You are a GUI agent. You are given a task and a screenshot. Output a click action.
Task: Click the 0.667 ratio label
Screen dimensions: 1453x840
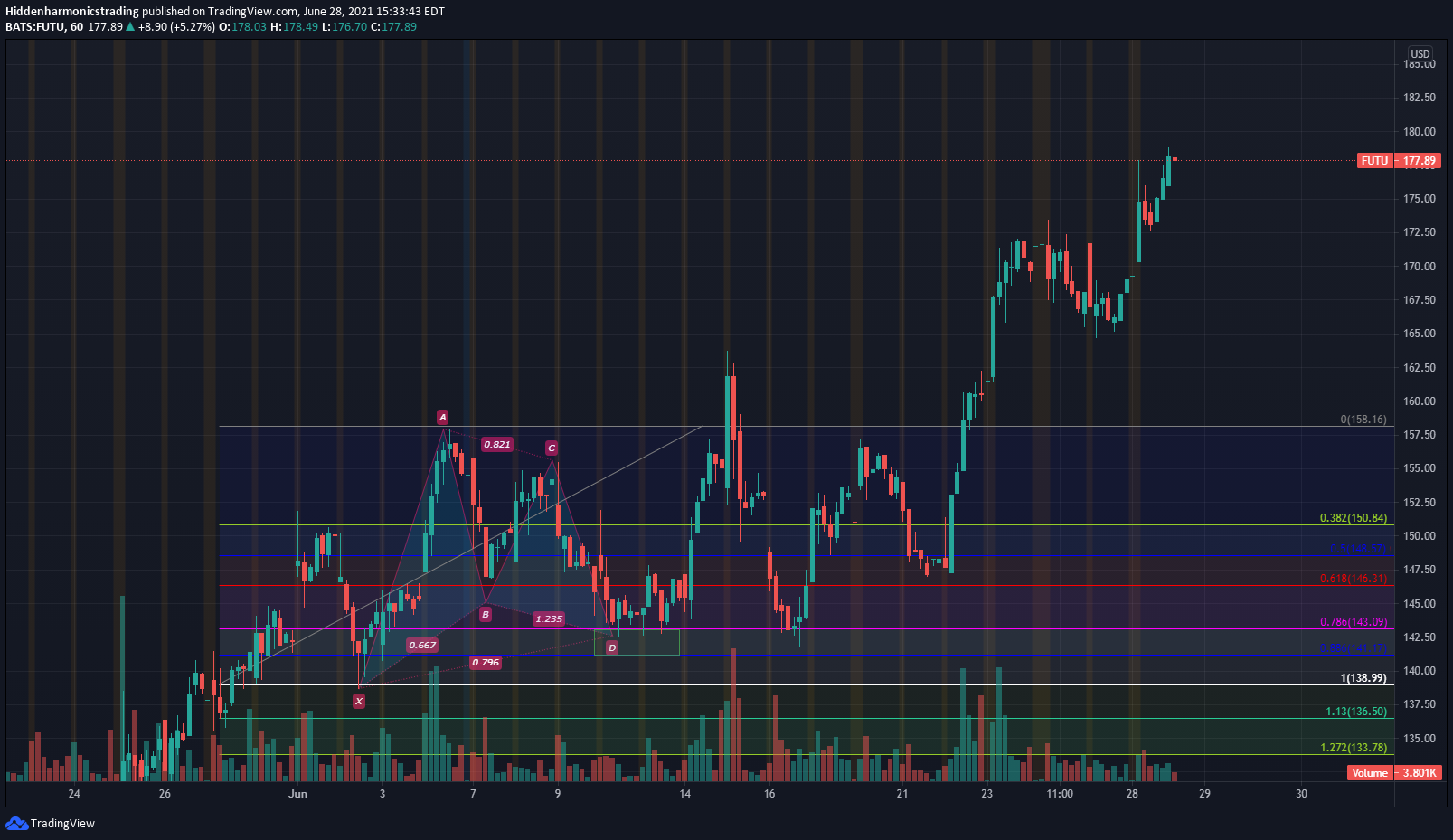(x=422, y=645)
